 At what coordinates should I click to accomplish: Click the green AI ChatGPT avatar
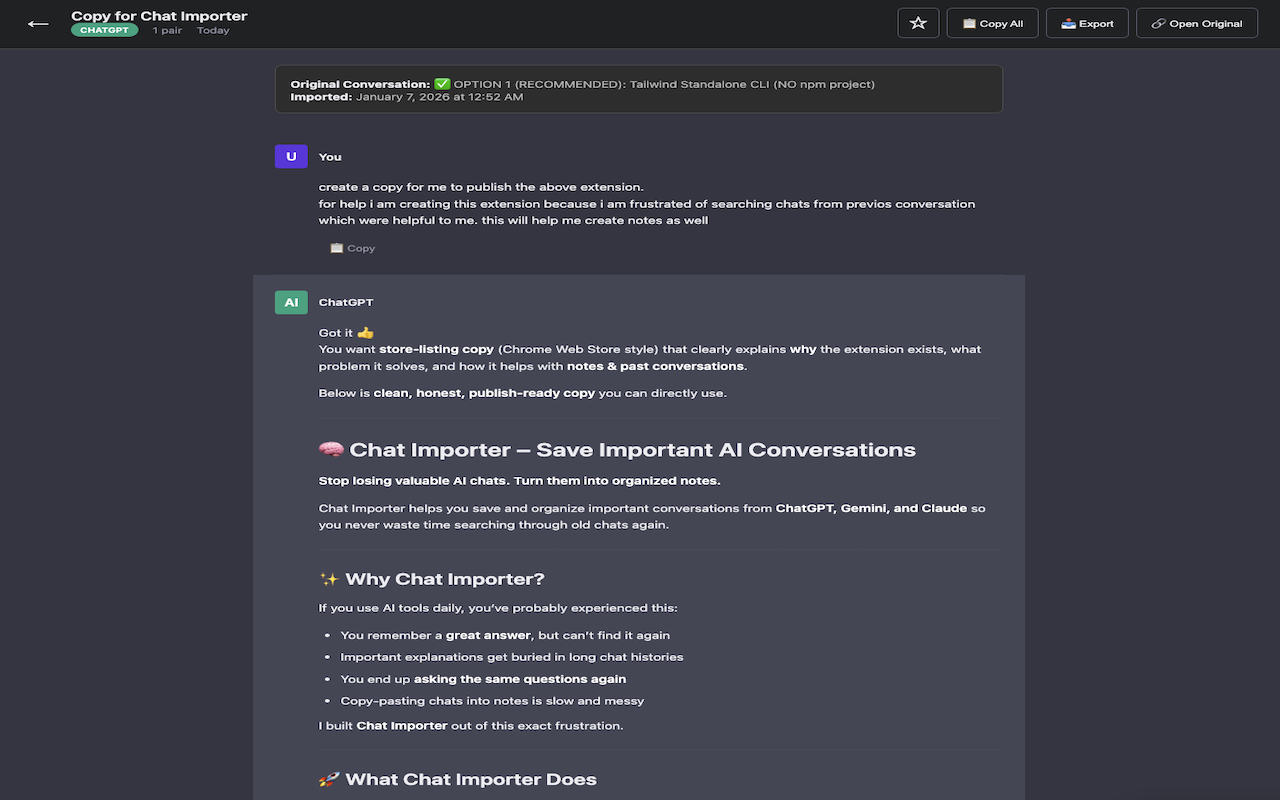[x=290, y=301]
